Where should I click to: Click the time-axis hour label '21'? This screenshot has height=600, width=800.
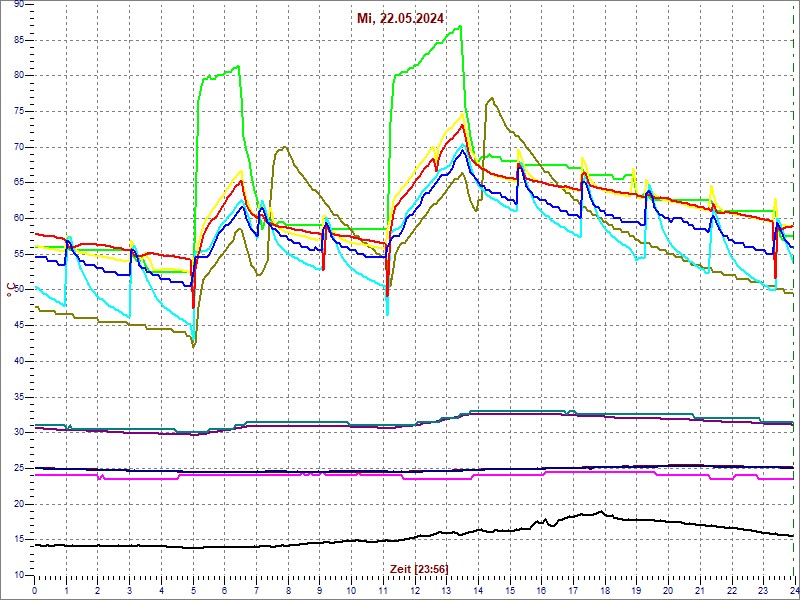pos(699,590)
